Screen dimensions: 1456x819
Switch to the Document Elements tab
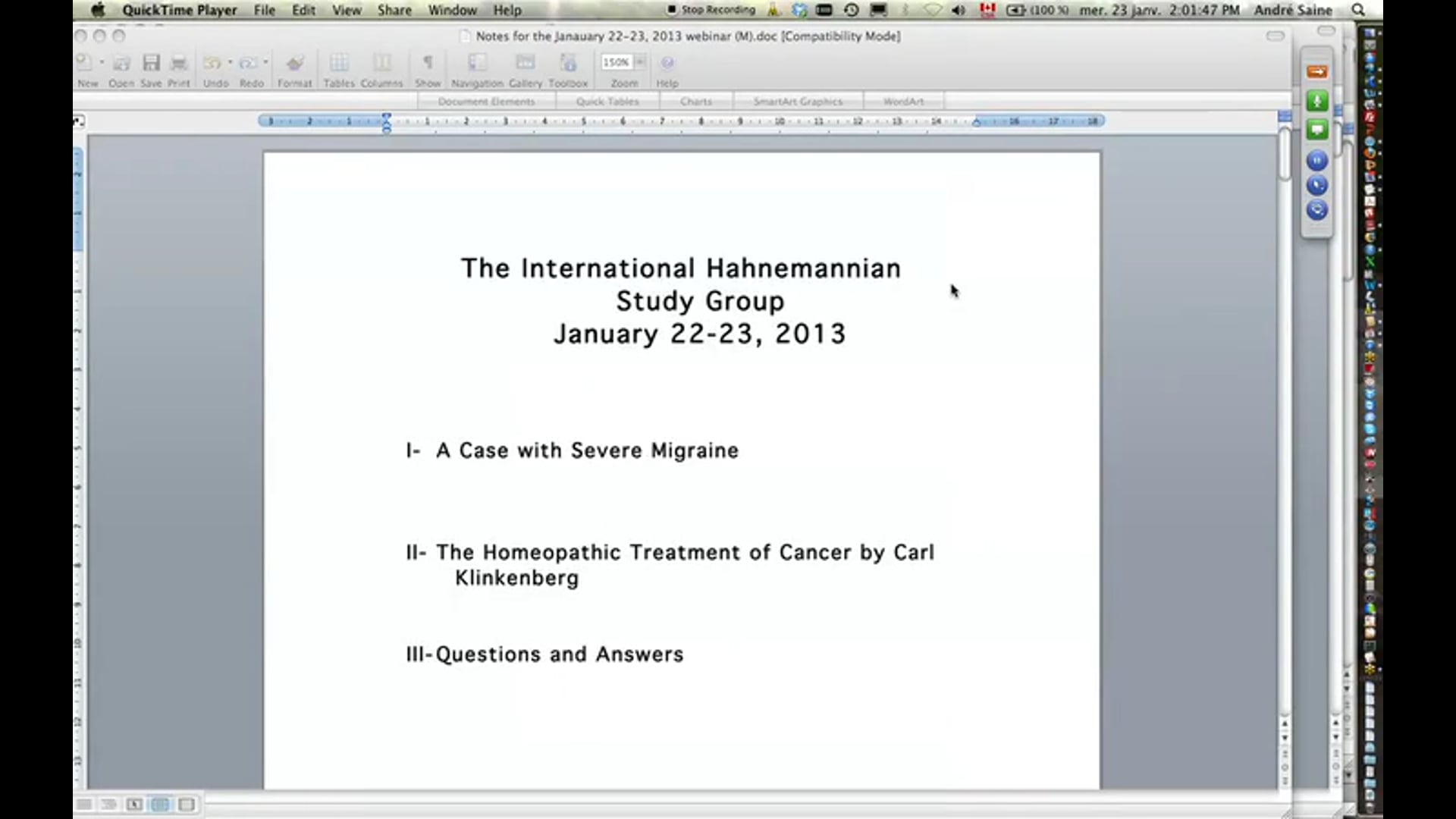[486, 101]
